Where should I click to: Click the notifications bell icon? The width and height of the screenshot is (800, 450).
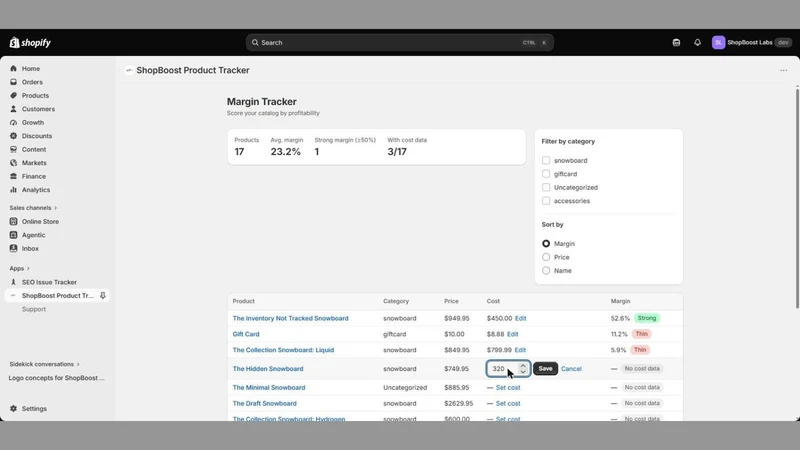coord(697,42)
